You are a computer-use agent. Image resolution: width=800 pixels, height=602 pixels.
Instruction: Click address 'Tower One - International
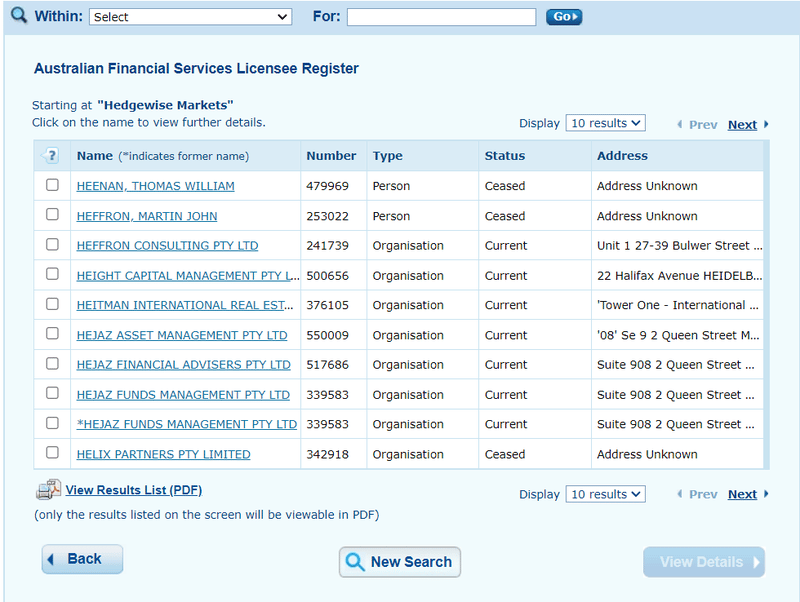click(678, 305)
